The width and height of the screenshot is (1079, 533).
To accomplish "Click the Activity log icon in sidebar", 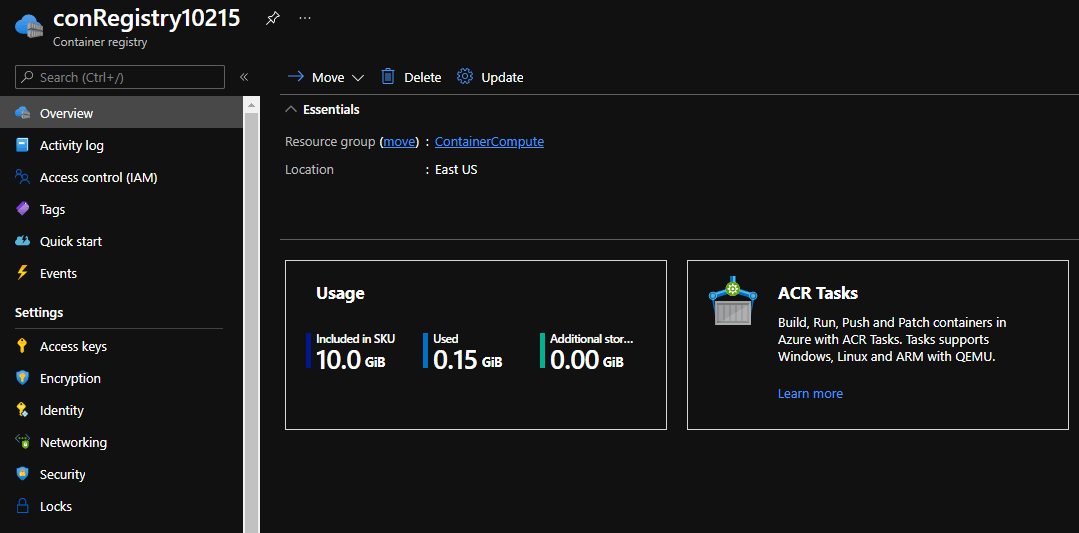I will click(22, 145).
